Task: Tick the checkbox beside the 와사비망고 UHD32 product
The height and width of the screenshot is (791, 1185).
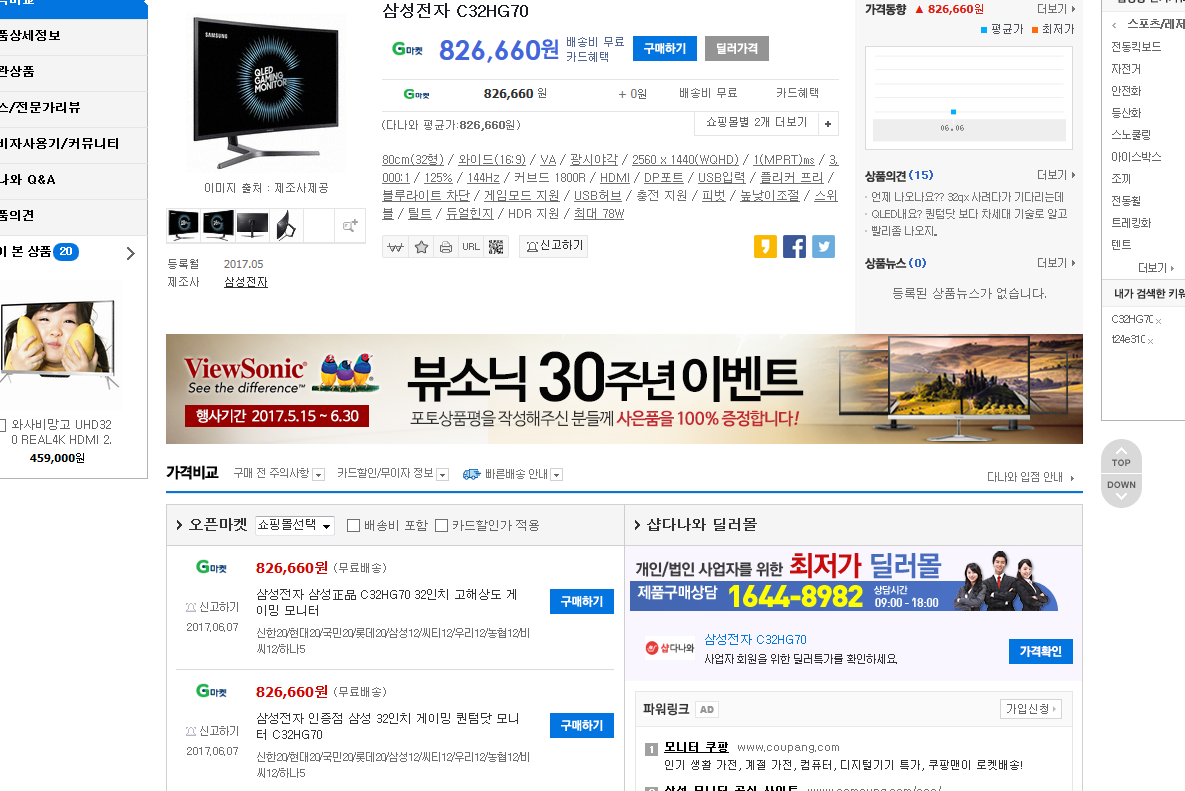Action: point(3,425)
